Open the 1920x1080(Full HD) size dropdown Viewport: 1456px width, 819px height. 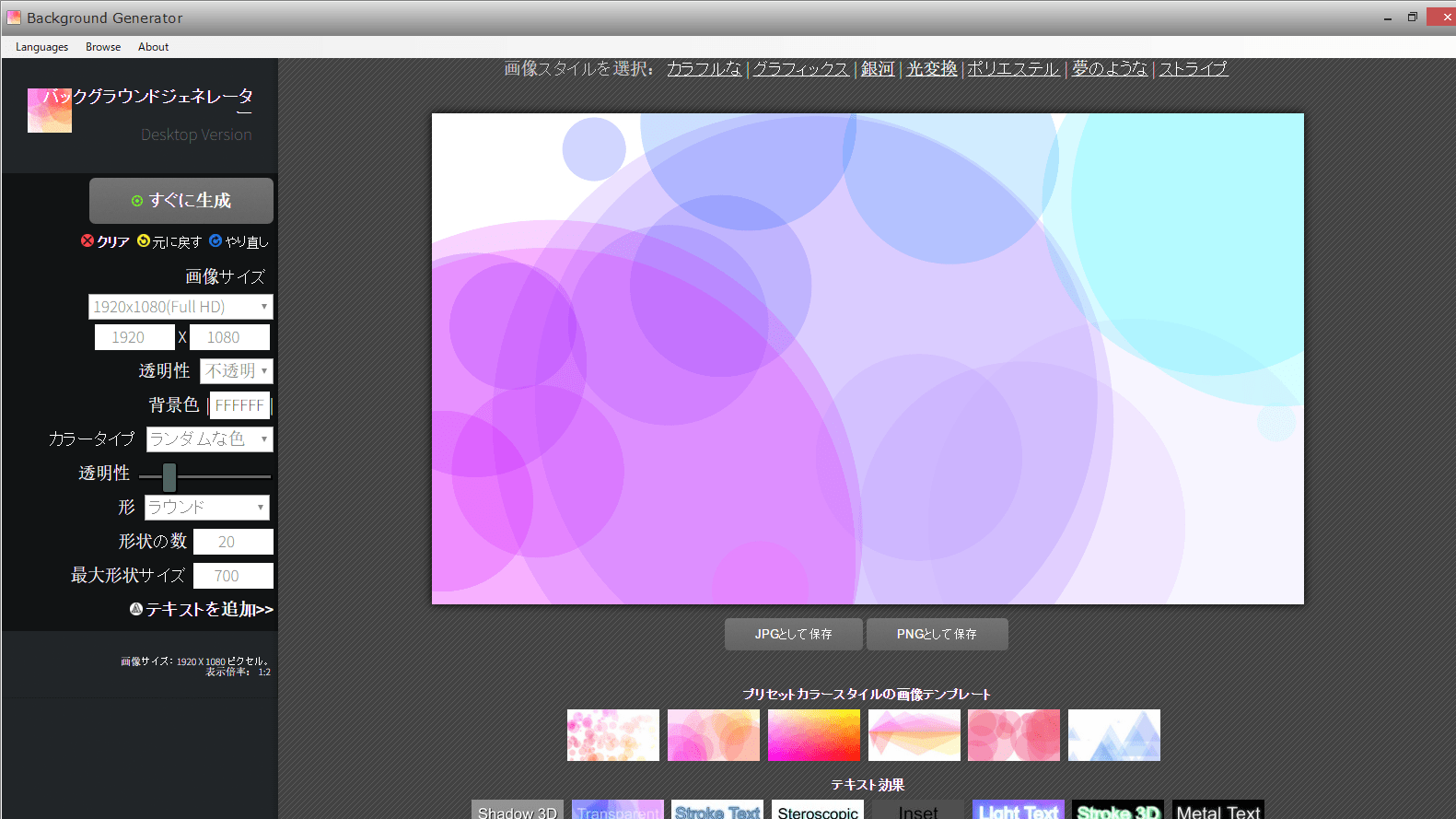(x=181, y=307)
